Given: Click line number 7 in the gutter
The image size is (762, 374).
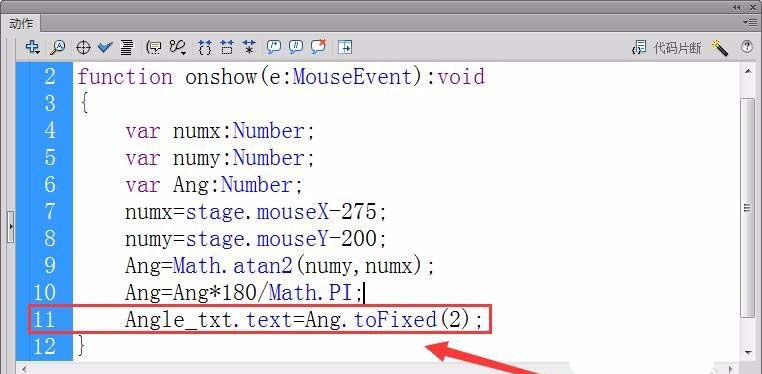Looking at the screenshot, I should point(50,211).
